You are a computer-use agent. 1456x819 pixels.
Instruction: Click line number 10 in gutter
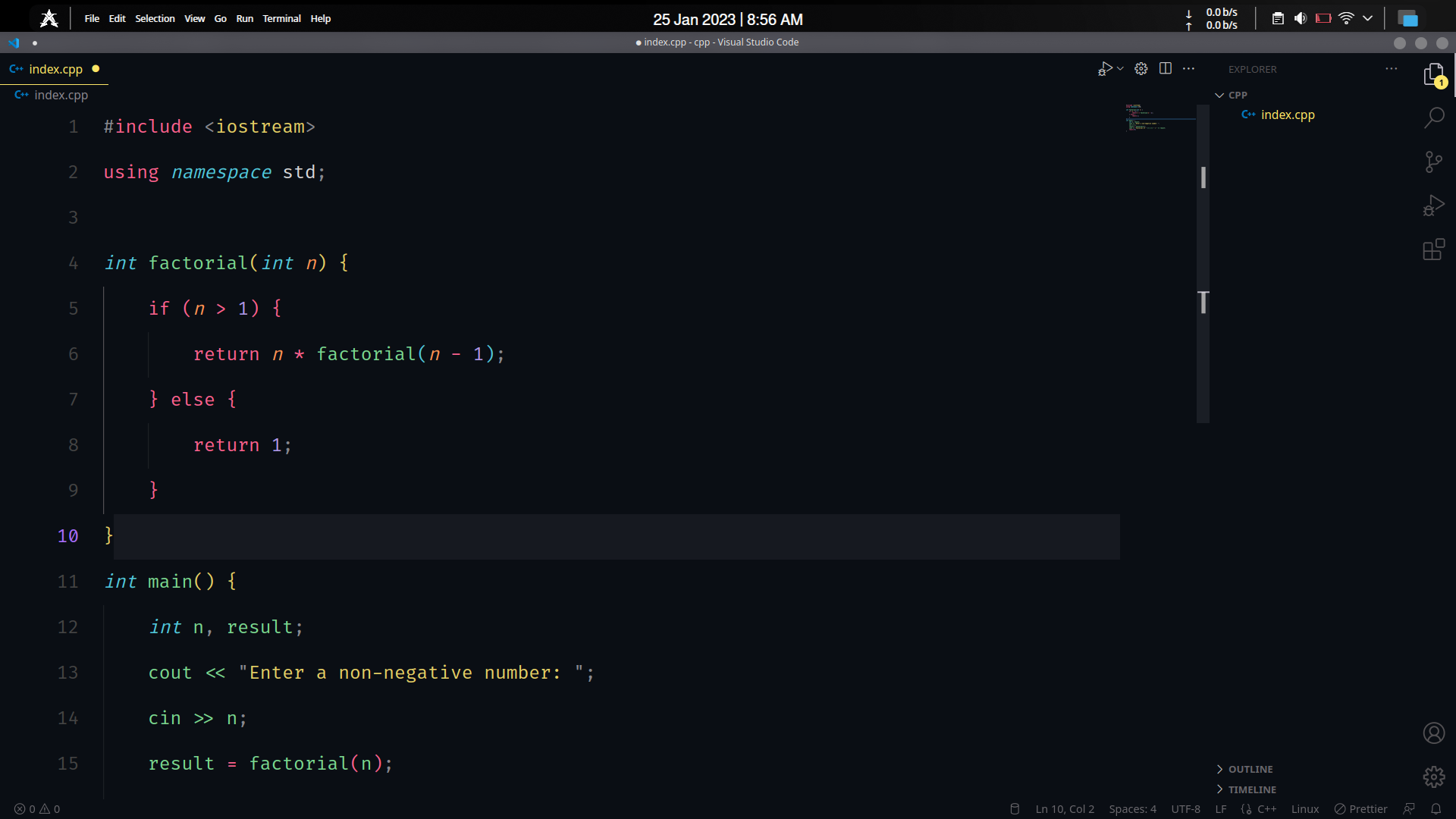point(67,536)
